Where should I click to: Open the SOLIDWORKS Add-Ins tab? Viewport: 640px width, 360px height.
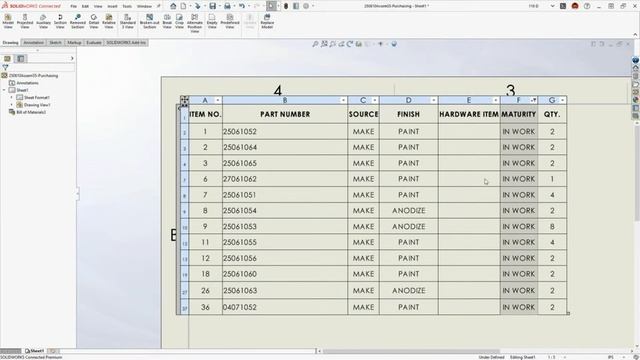click(126, 43)
